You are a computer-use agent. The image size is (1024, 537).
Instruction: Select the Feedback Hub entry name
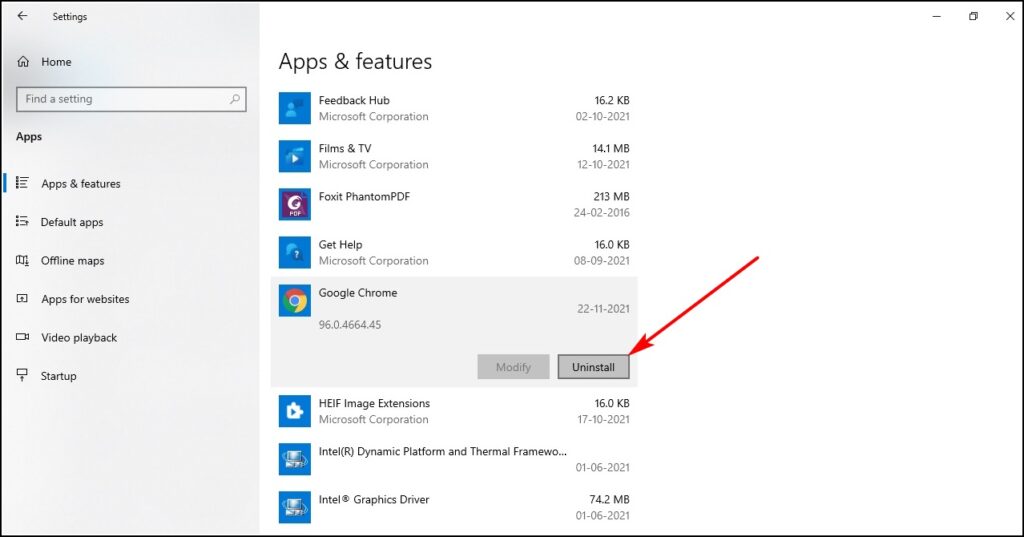[x=354, y=100]
